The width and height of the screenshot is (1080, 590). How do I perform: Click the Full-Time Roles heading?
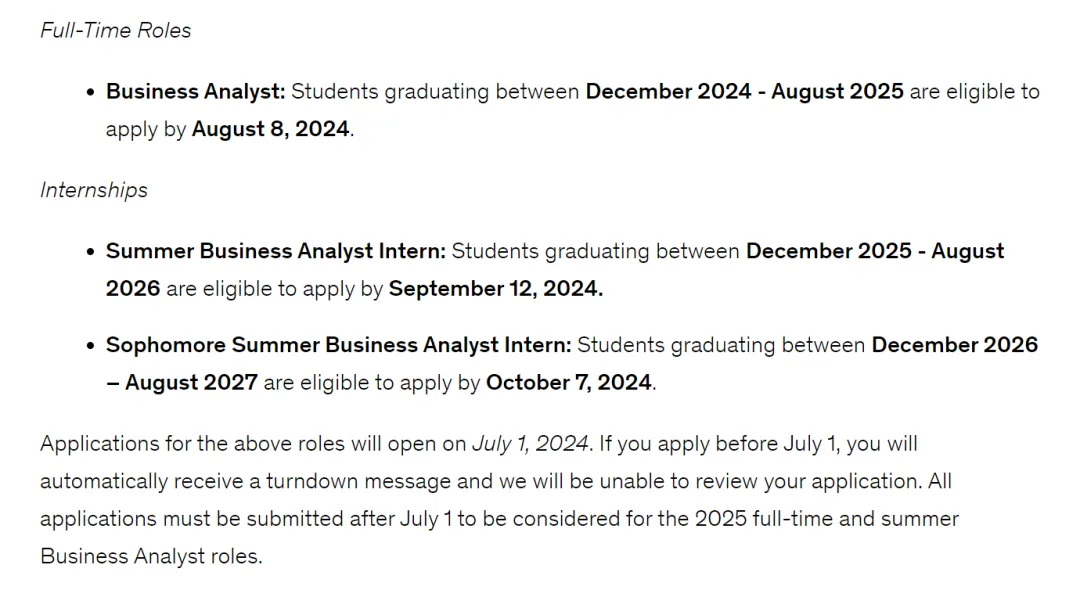(115, 30)
